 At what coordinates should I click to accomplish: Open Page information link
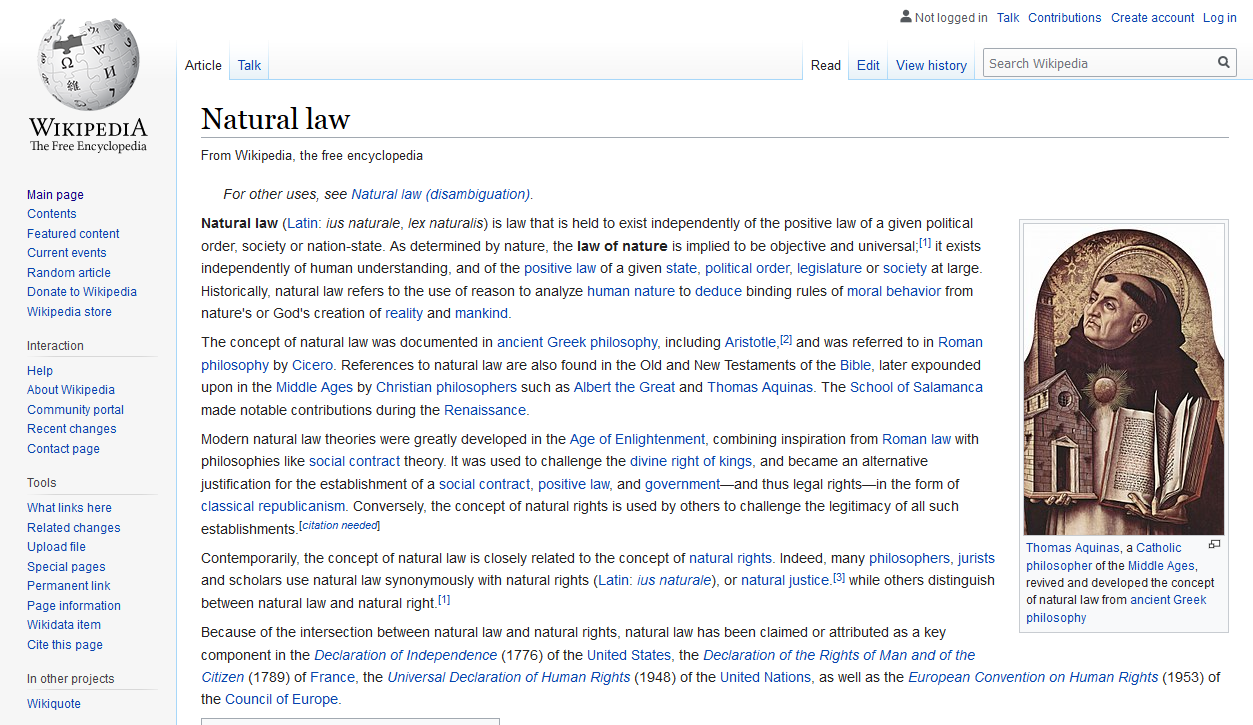[x=74, y=606]
